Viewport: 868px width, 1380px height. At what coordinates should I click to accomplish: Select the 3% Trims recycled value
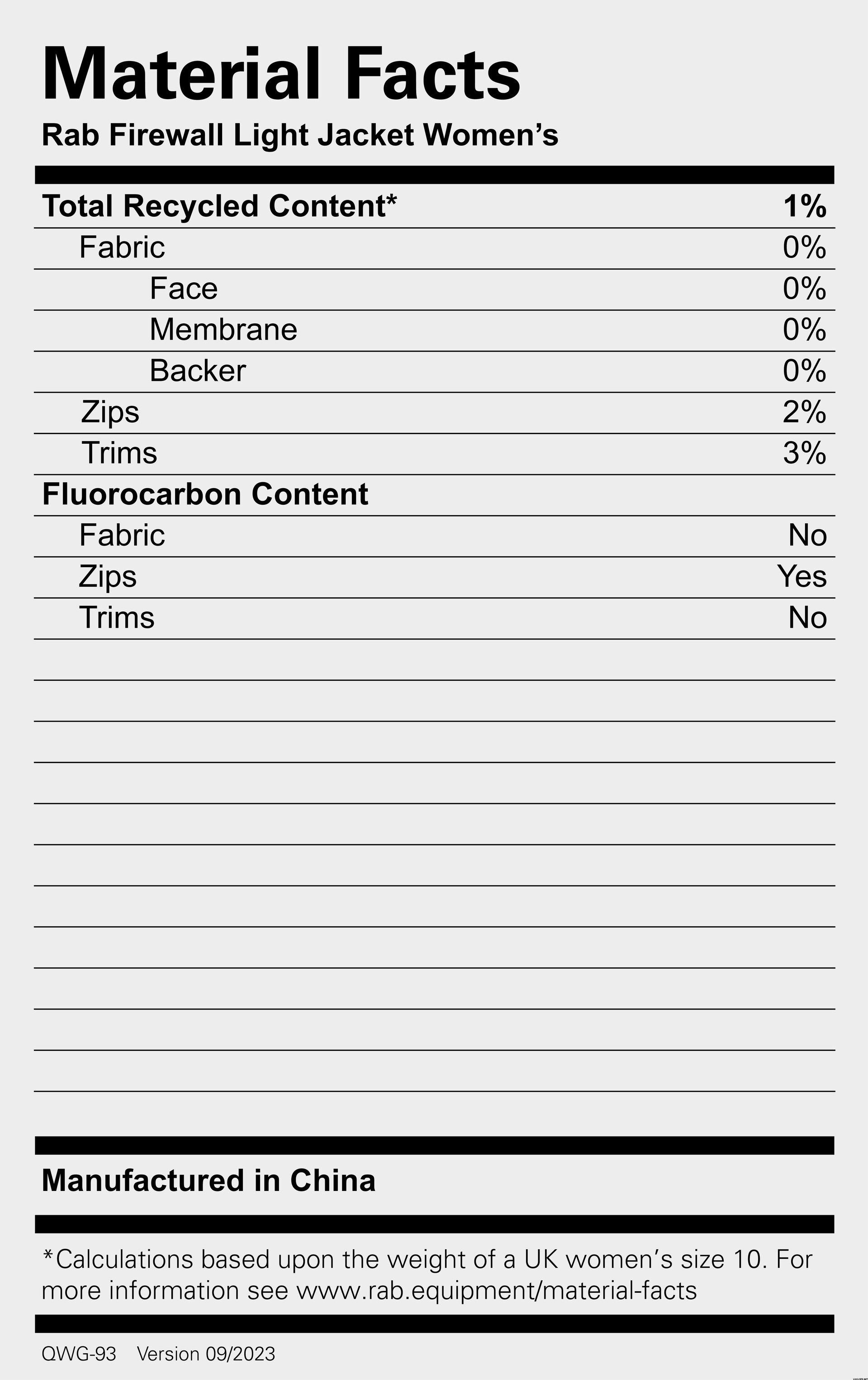tap(804, 453)
